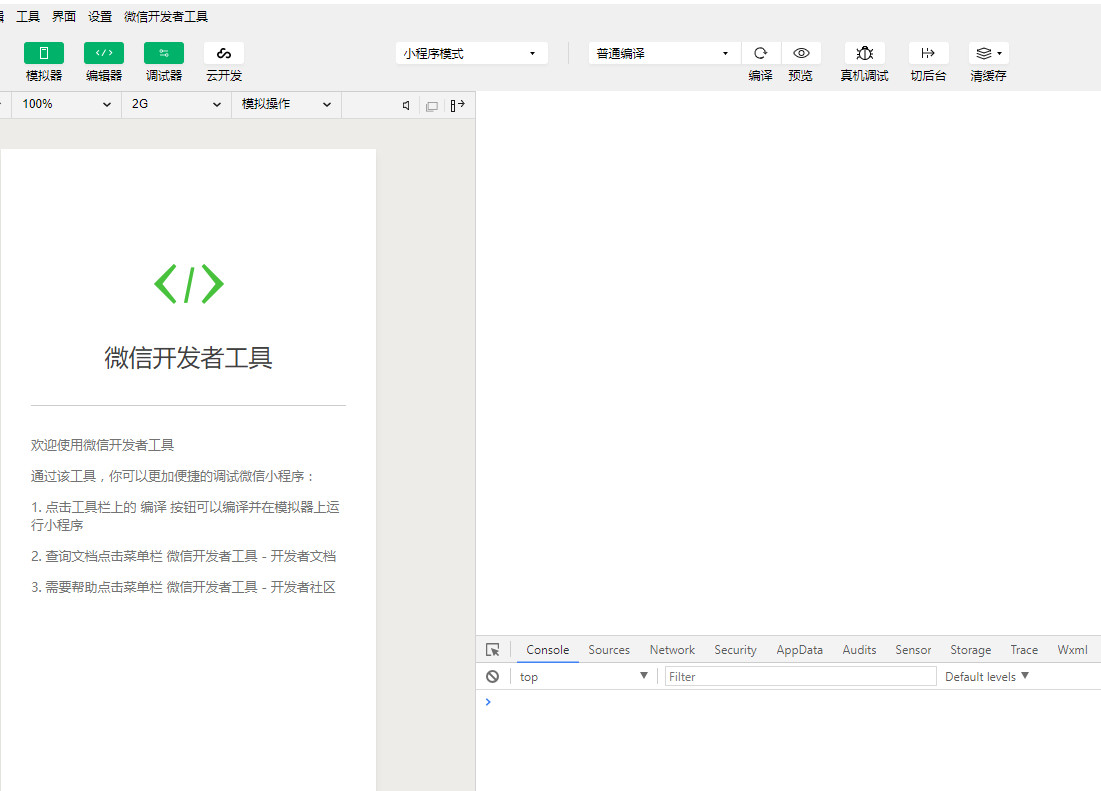Open the 2G network dropdown
Screen dimensions: 1101x791
(176, 104)
